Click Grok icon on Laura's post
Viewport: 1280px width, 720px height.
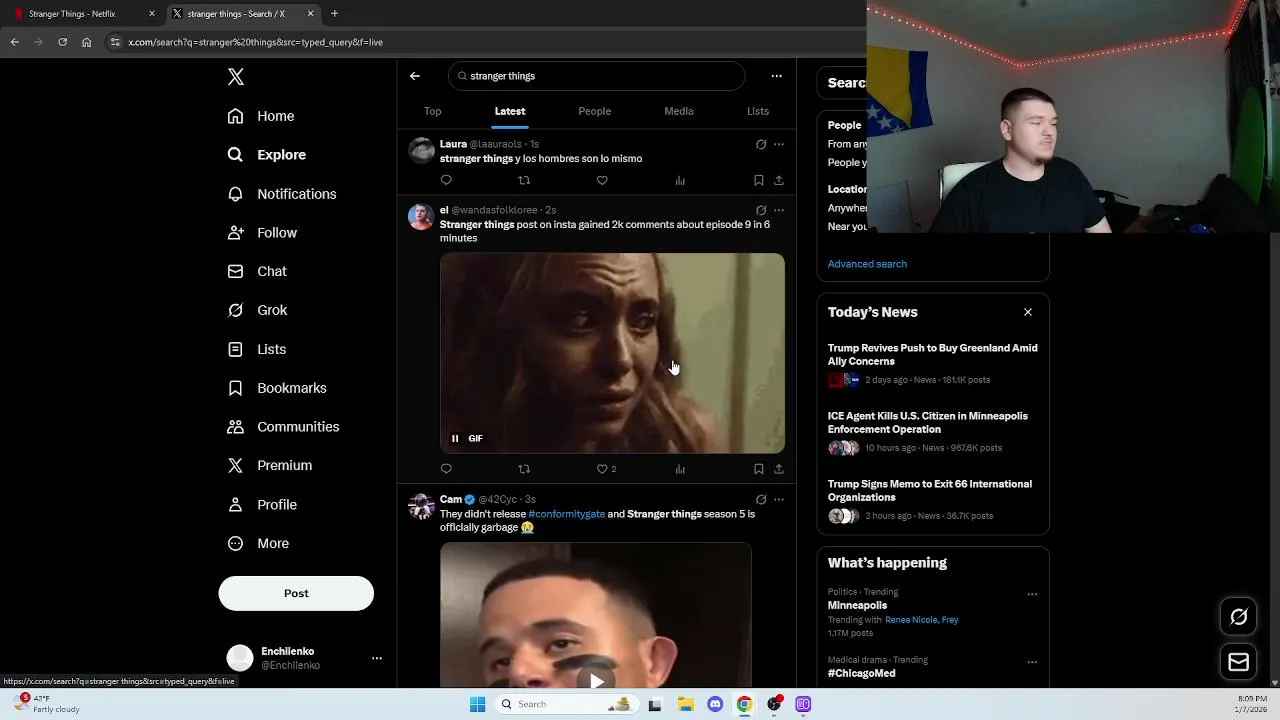coord(761,144)
